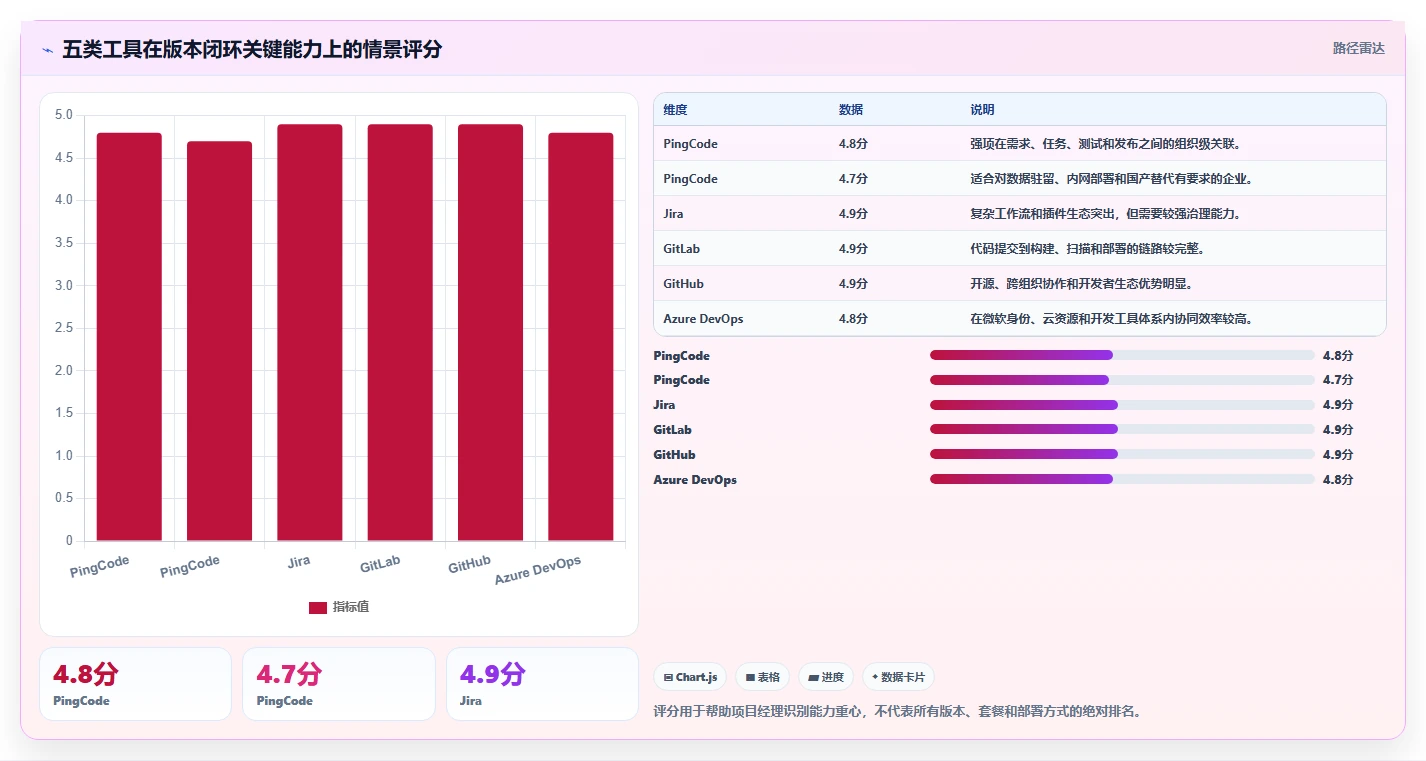
Task: Select the GitHub cell in the table
Action: coord(683,284)
